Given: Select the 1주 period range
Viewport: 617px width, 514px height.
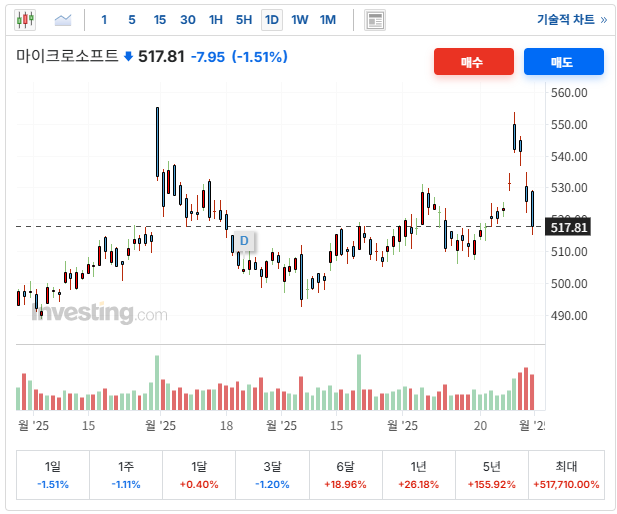Looking at the screenshot, I should 126,475.
